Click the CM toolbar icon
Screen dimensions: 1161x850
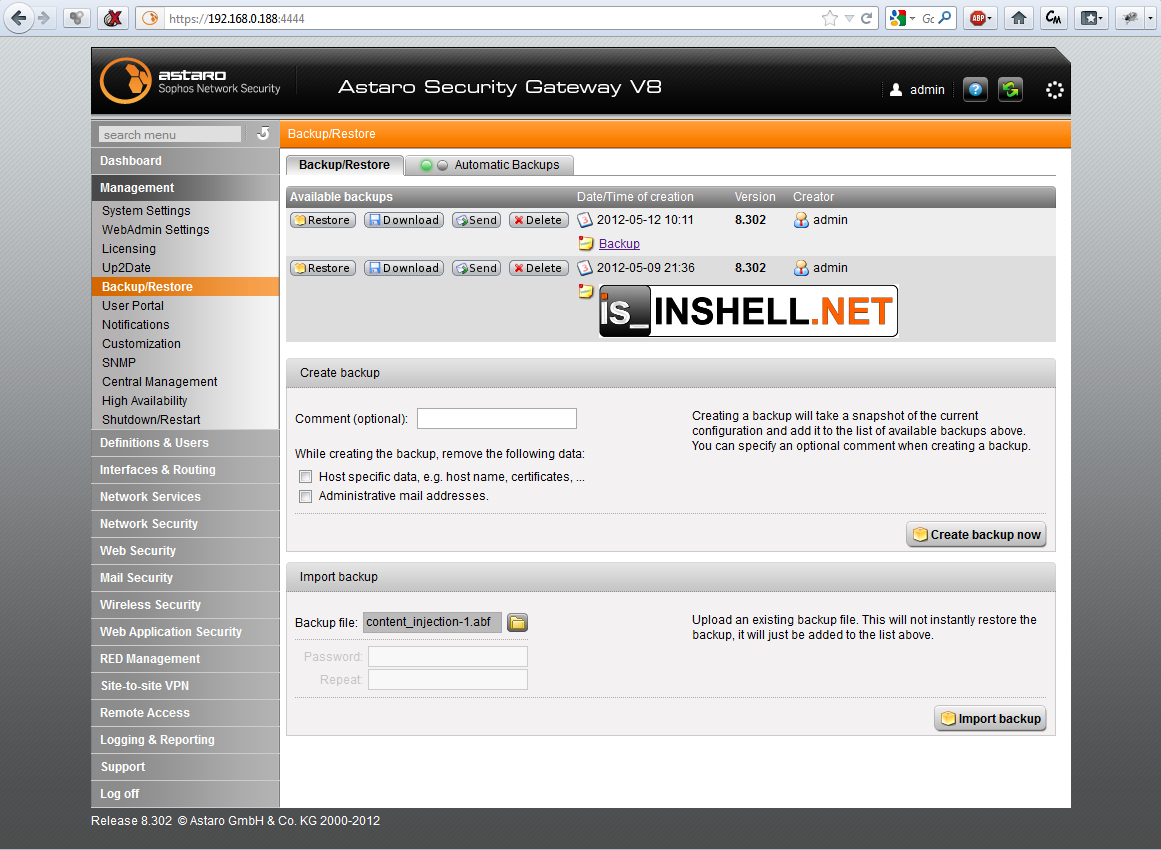pos(1054,18)
